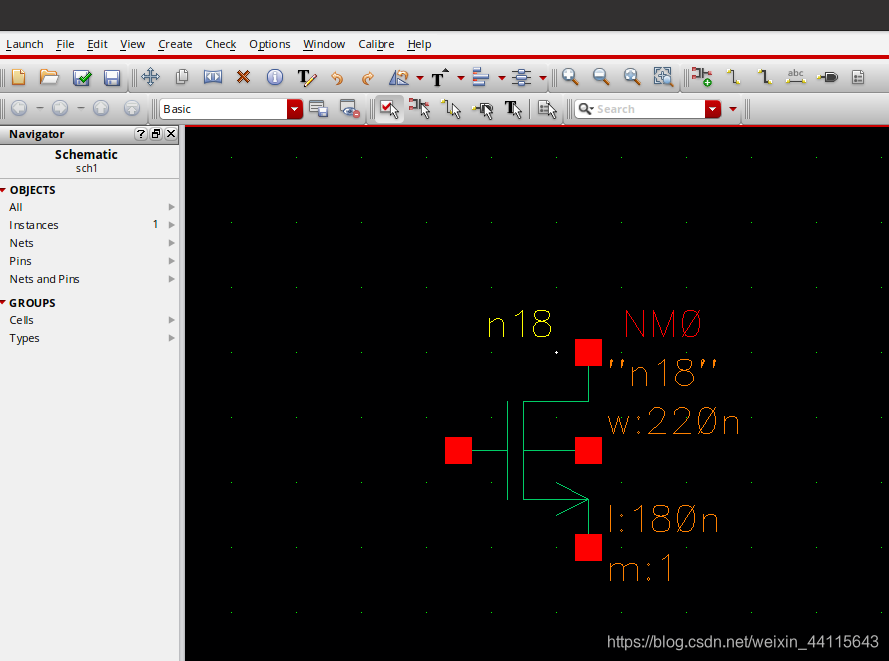This screenshot has width=889, height=661.
Task: Click inside the Search input field
Action: (x=640, y=109)
